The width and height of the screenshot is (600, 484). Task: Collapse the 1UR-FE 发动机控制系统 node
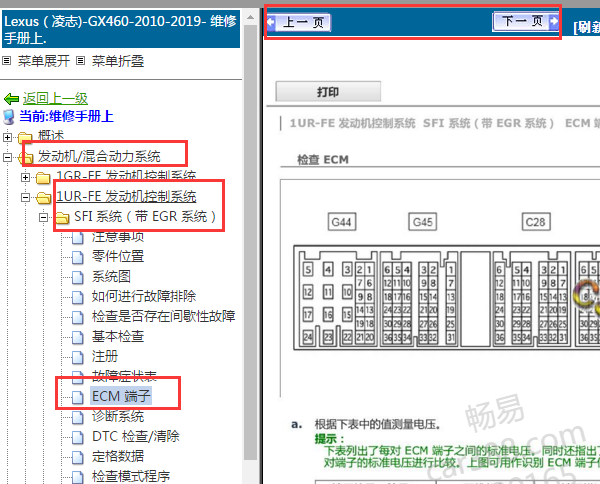pos(25,197)
